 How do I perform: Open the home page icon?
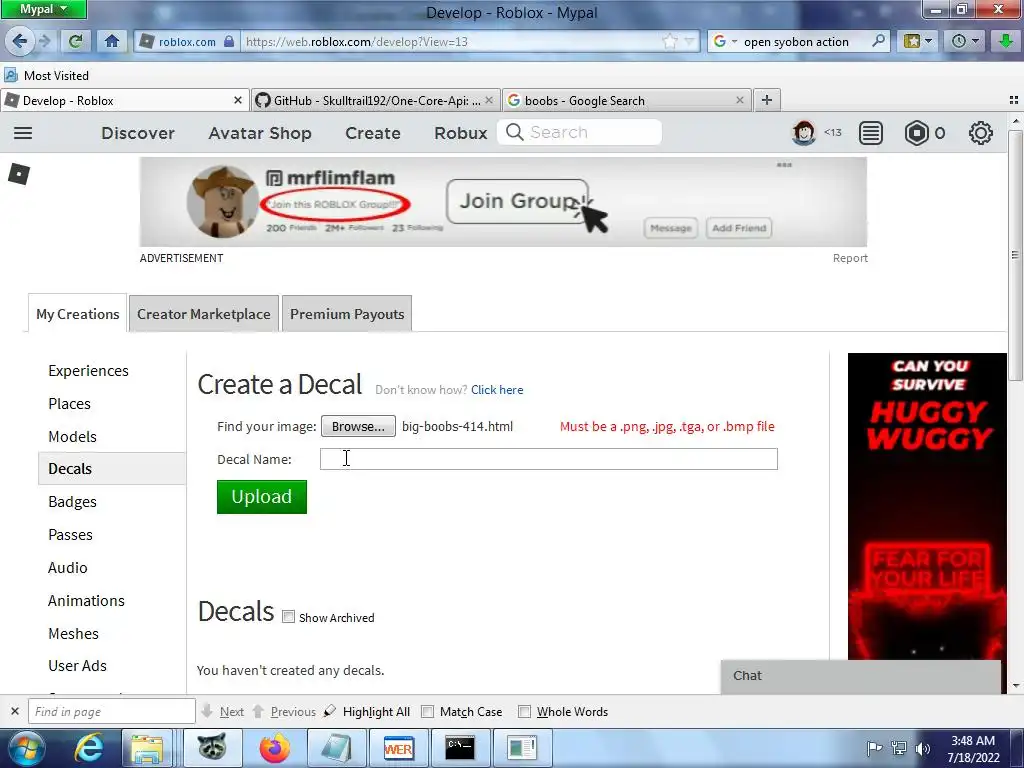[x=112, y=41]
